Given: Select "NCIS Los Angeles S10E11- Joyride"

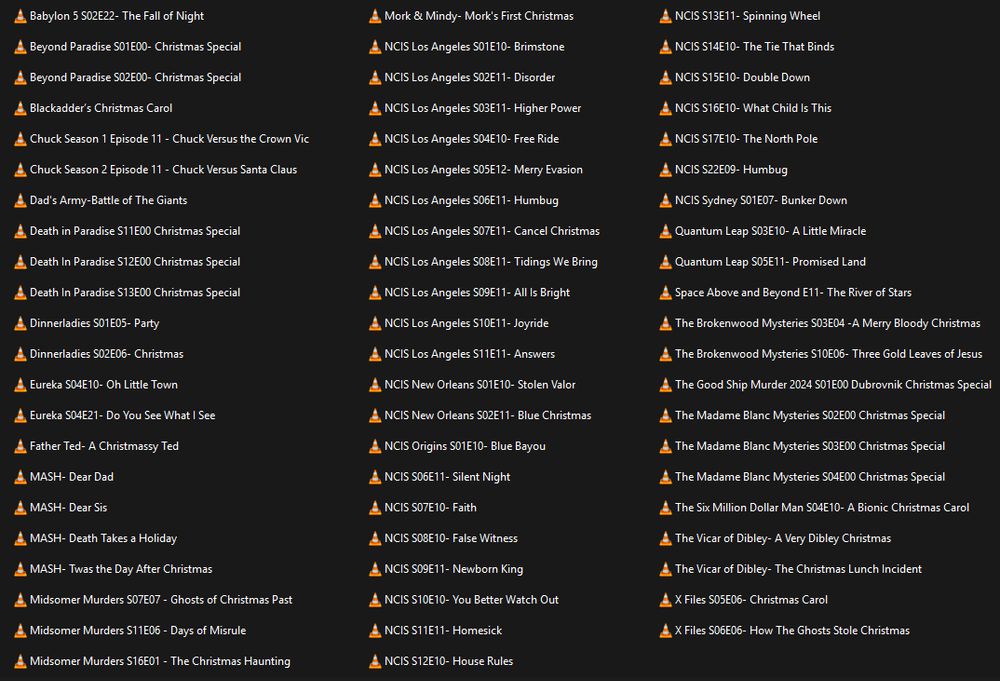Looking at the screenshot, I should (466, 323).
